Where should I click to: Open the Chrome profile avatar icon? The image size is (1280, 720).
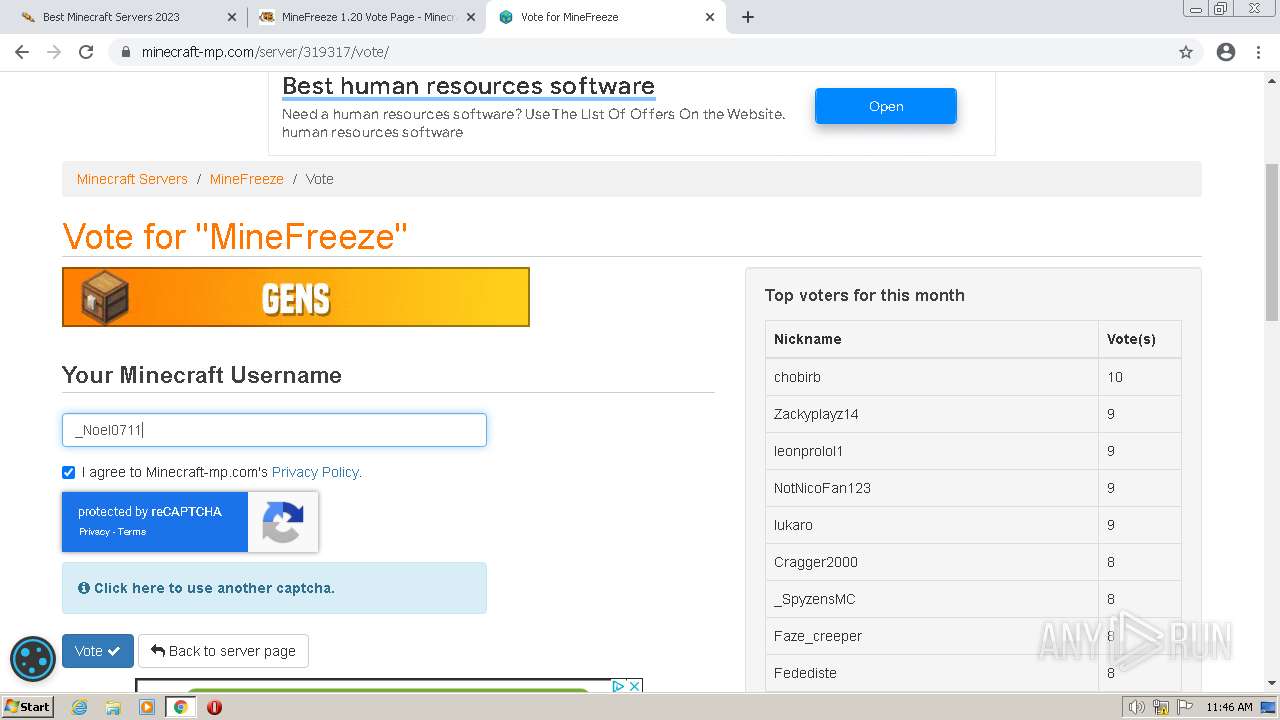coord(1226,52)
